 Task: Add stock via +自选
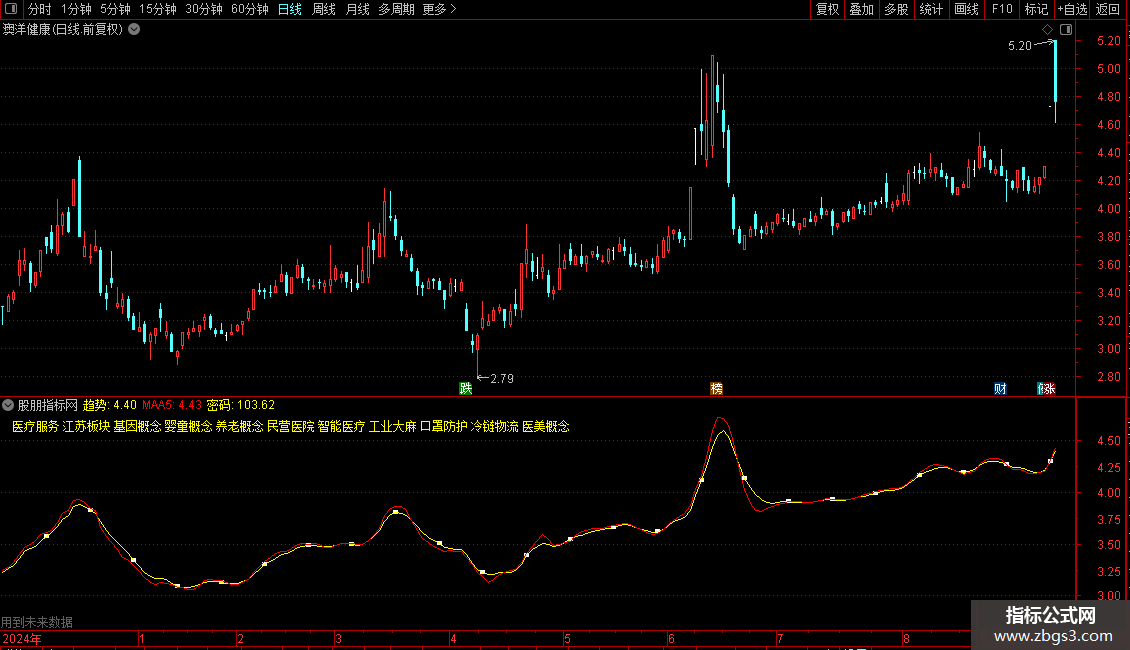click(x=1072, y=9)
